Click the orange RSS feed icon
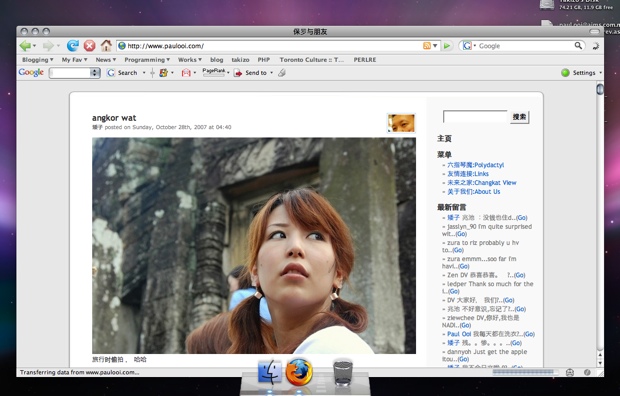620x396 pixels. [x=427, y=46]
